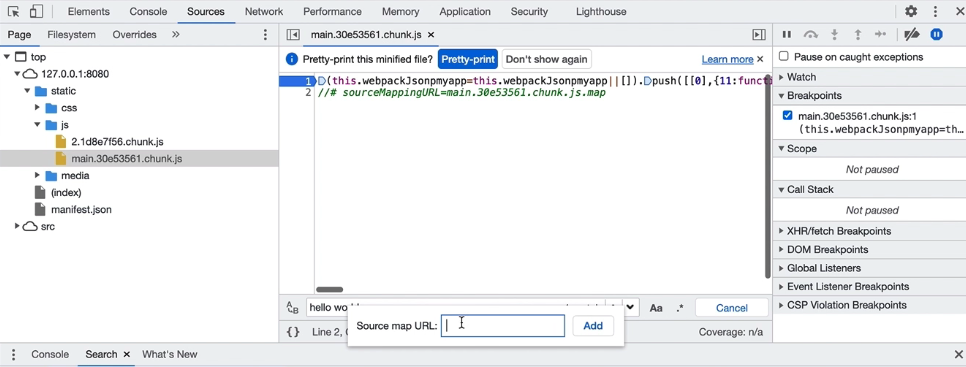Viewport: 966px width, 367px height.
Task: Click Don't show again button
Action: click(547, 60)
